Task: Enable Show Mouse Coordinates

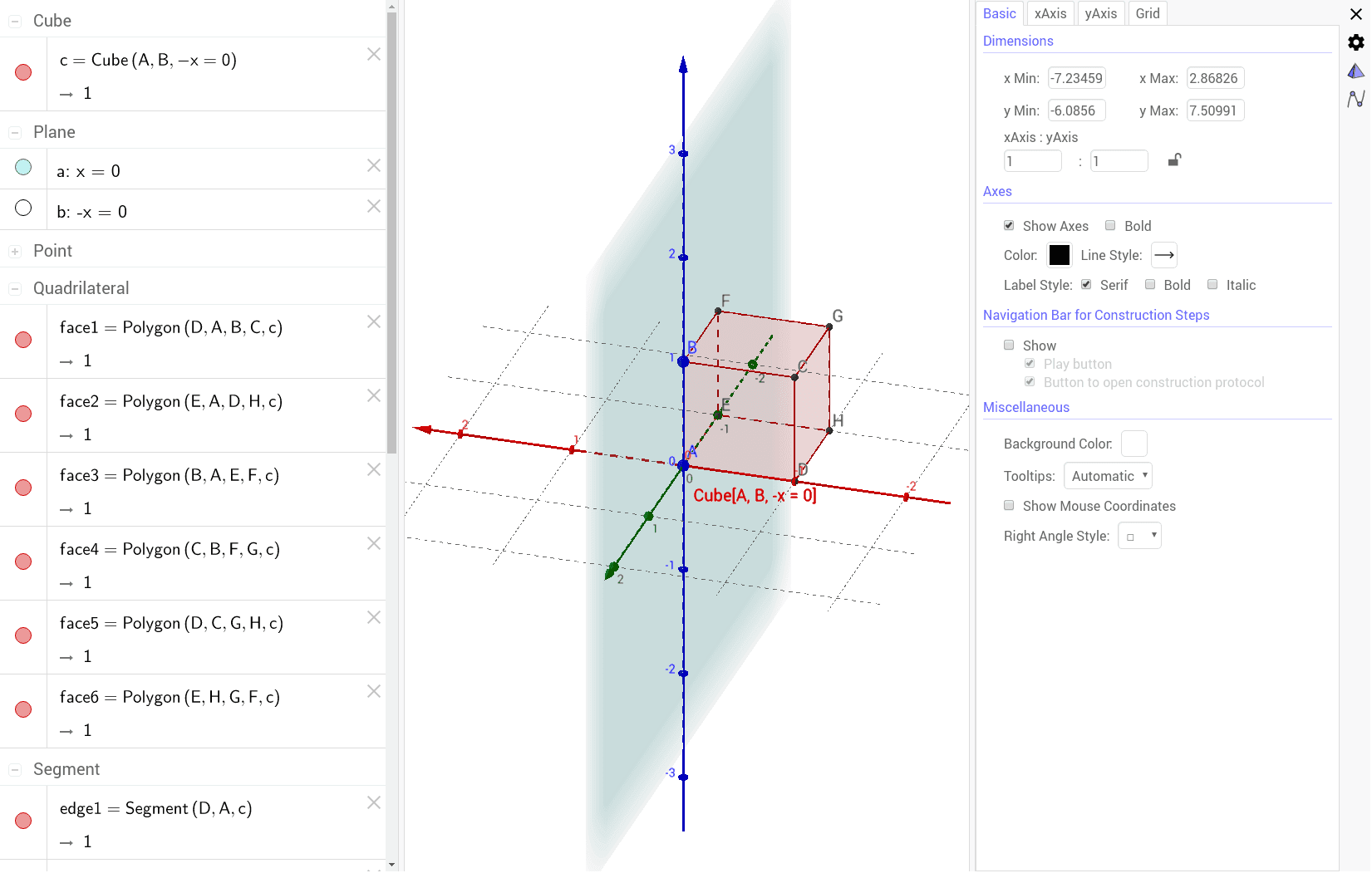Action: (1009, 505)
